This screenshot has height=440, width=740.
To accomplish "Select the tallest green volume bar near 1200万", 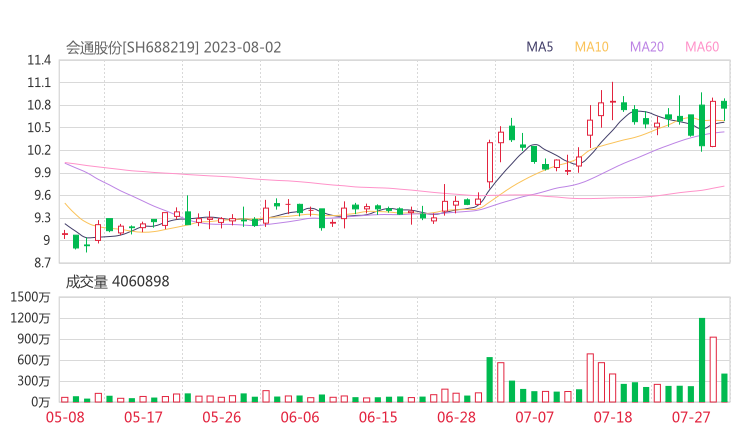I will click(702, 360).
